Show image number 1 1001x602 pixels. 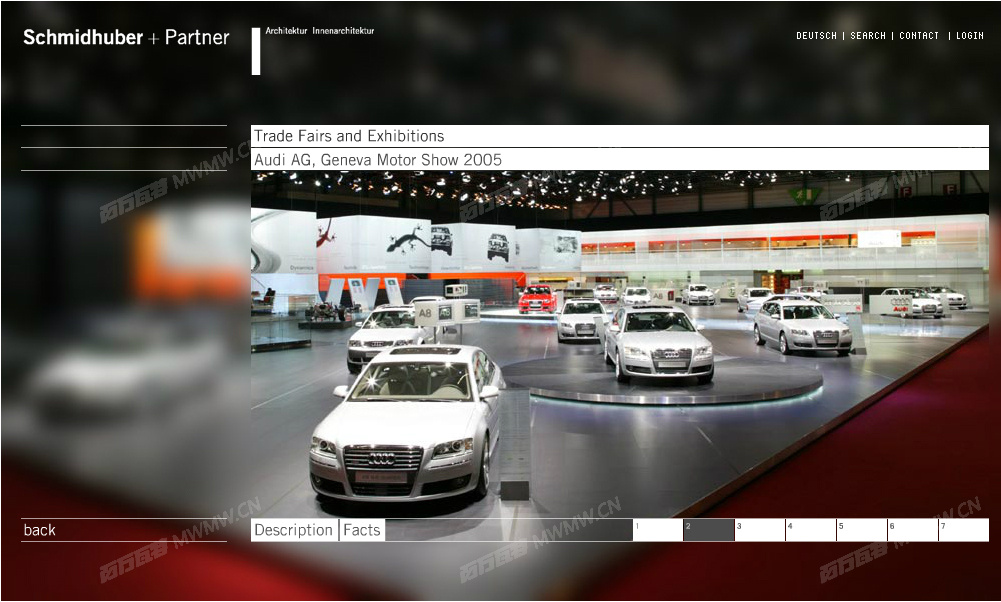658,530
